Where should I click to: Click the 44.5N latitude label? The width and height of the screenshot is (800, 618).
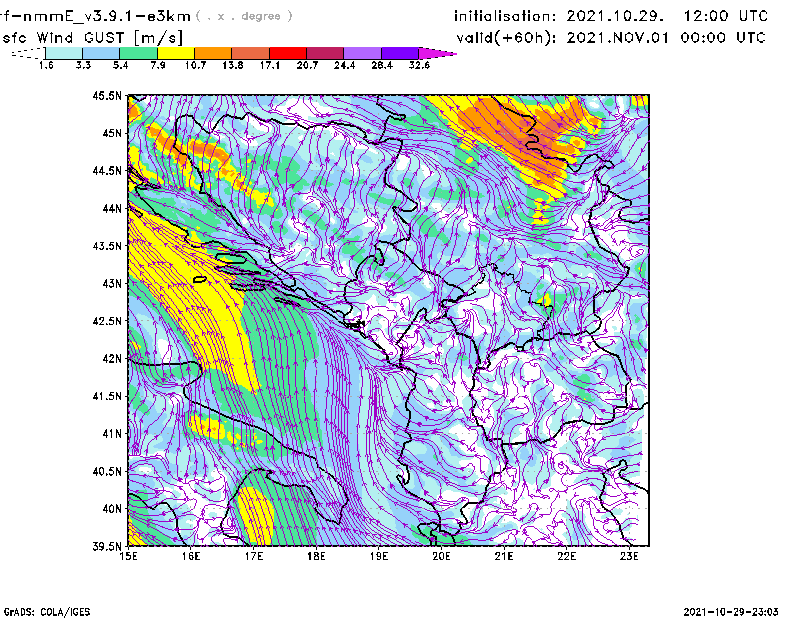[107, 170]
